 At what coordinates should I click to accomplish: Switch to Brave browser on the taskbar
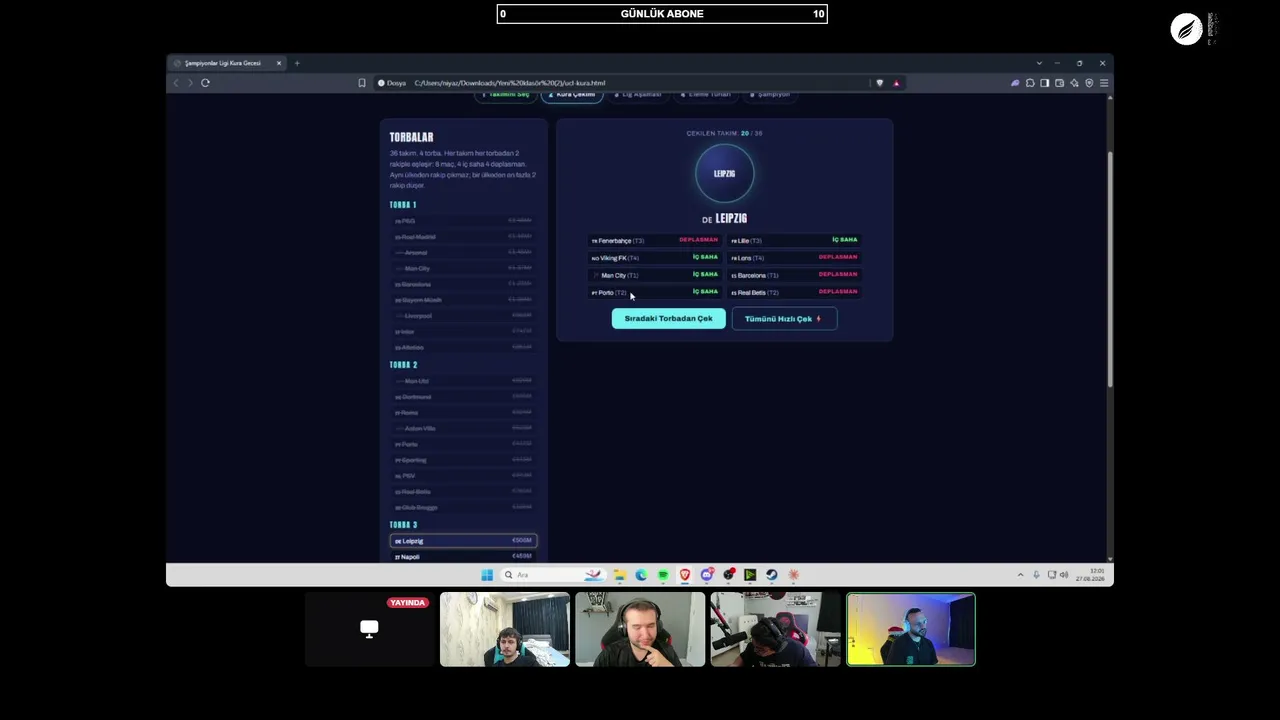point(685,575)
